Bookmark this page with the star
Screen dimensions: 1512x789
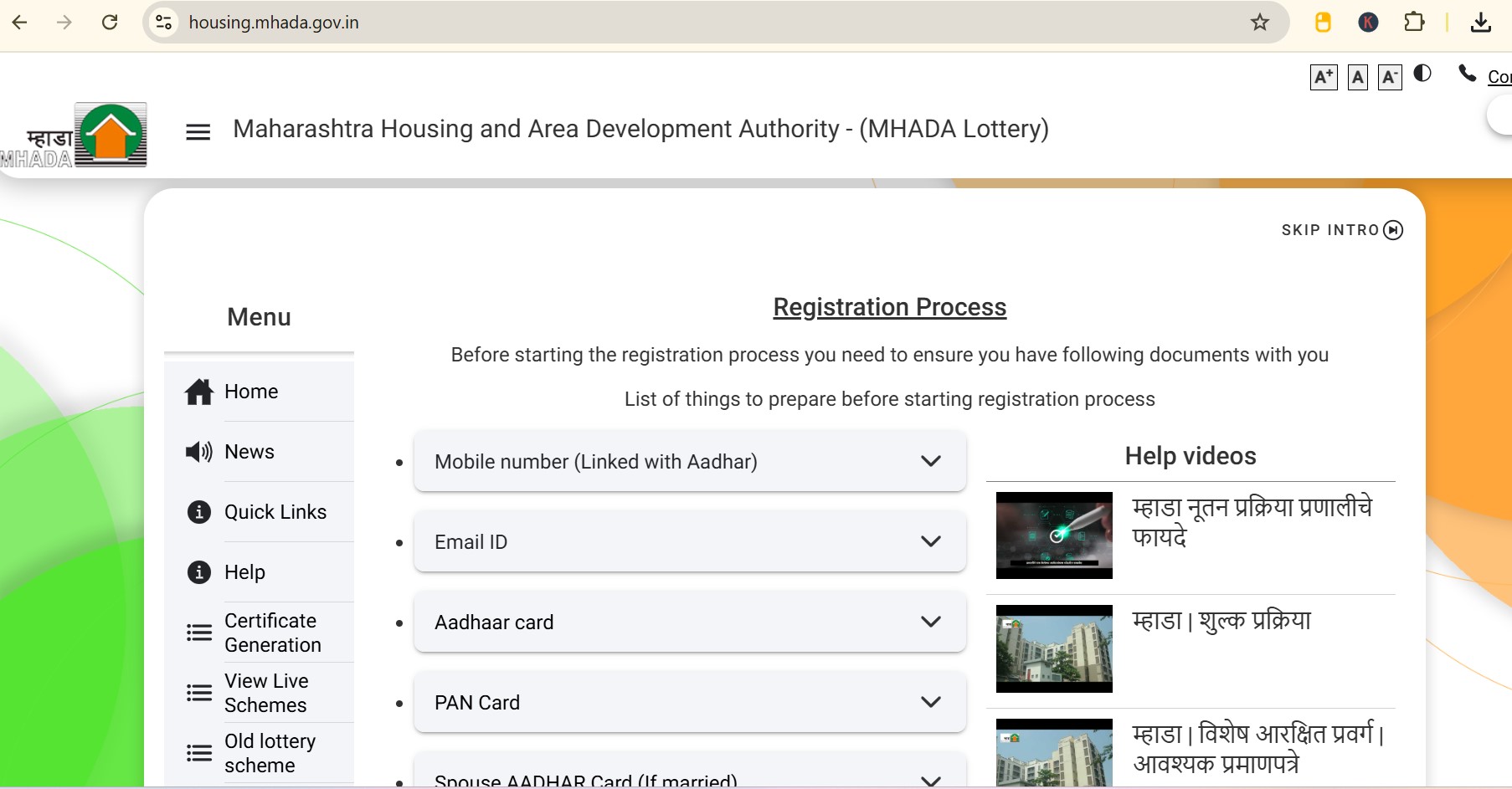pyautogui.click(x=1260, y=23)
